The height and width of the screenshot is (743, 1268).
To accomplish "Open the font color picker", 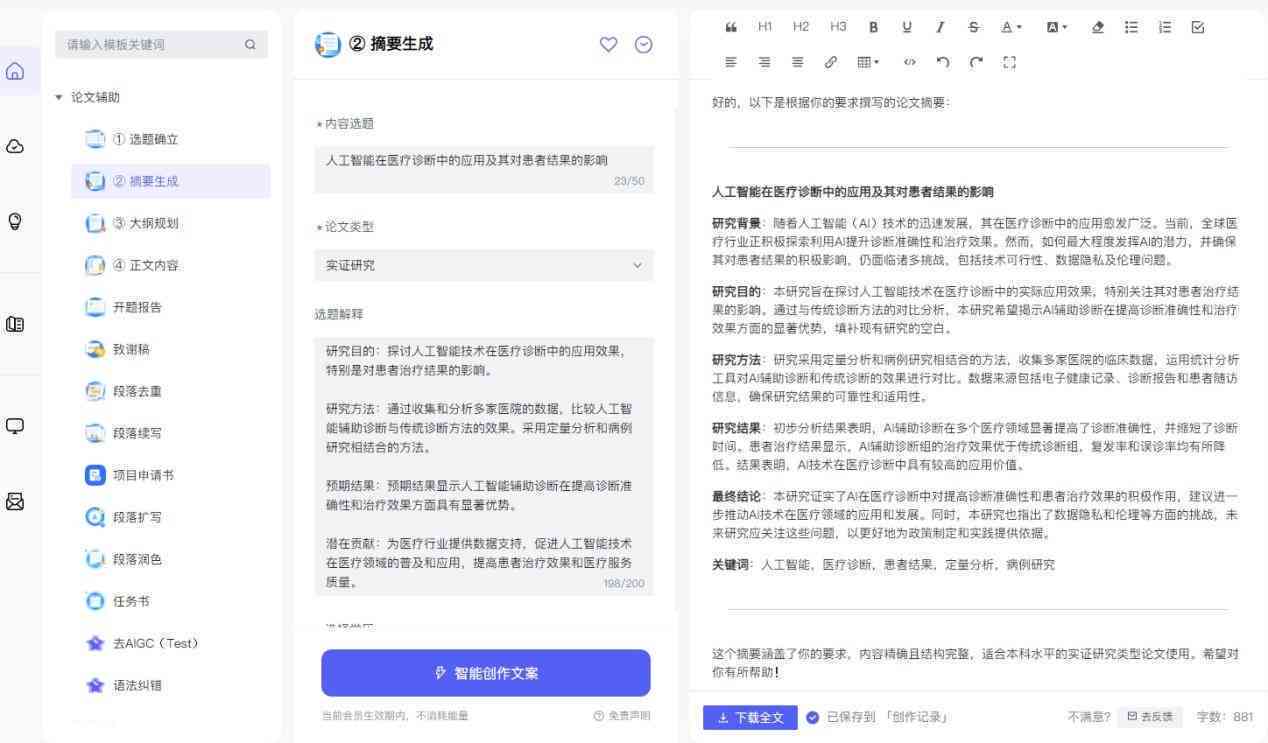I will (x=1011, y=27).
